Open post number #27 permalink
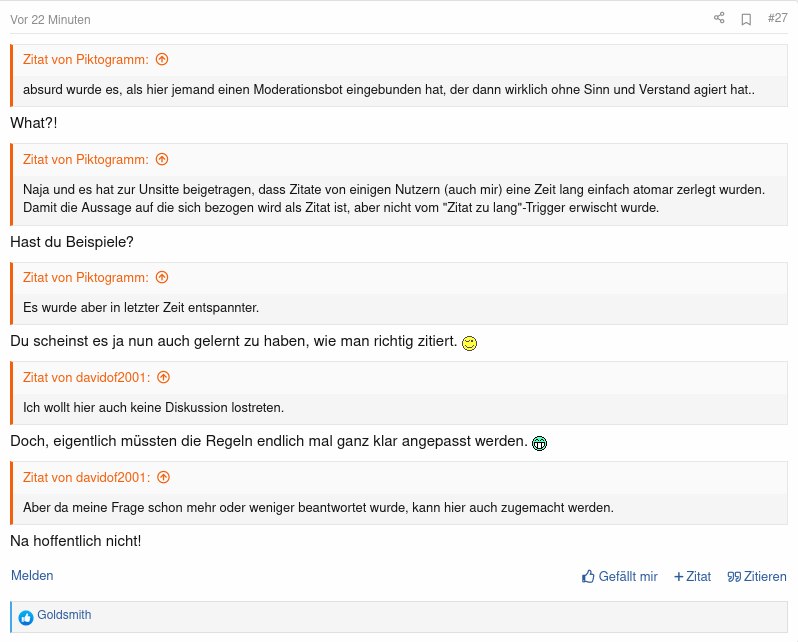 click(x=777, y=18)
